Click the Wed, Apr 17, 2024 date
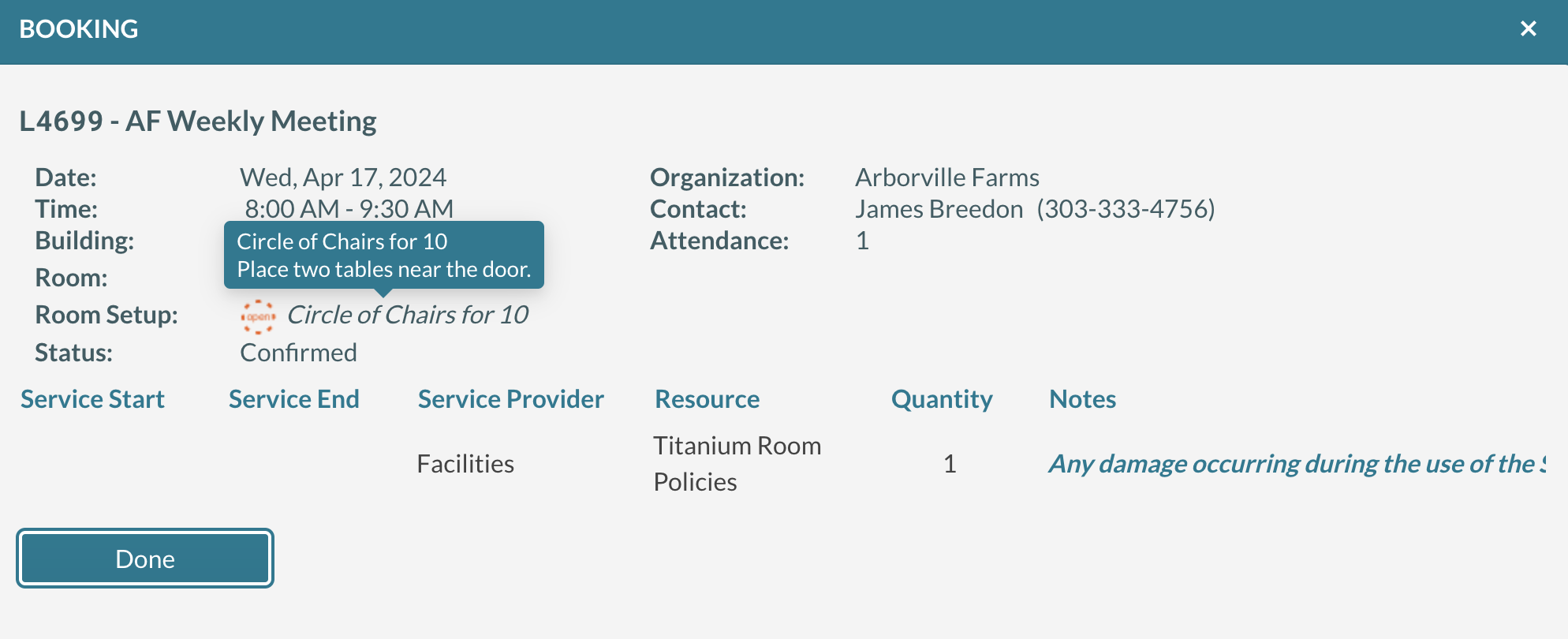Screen dimensions: 1568x639 tap(343, 177)
